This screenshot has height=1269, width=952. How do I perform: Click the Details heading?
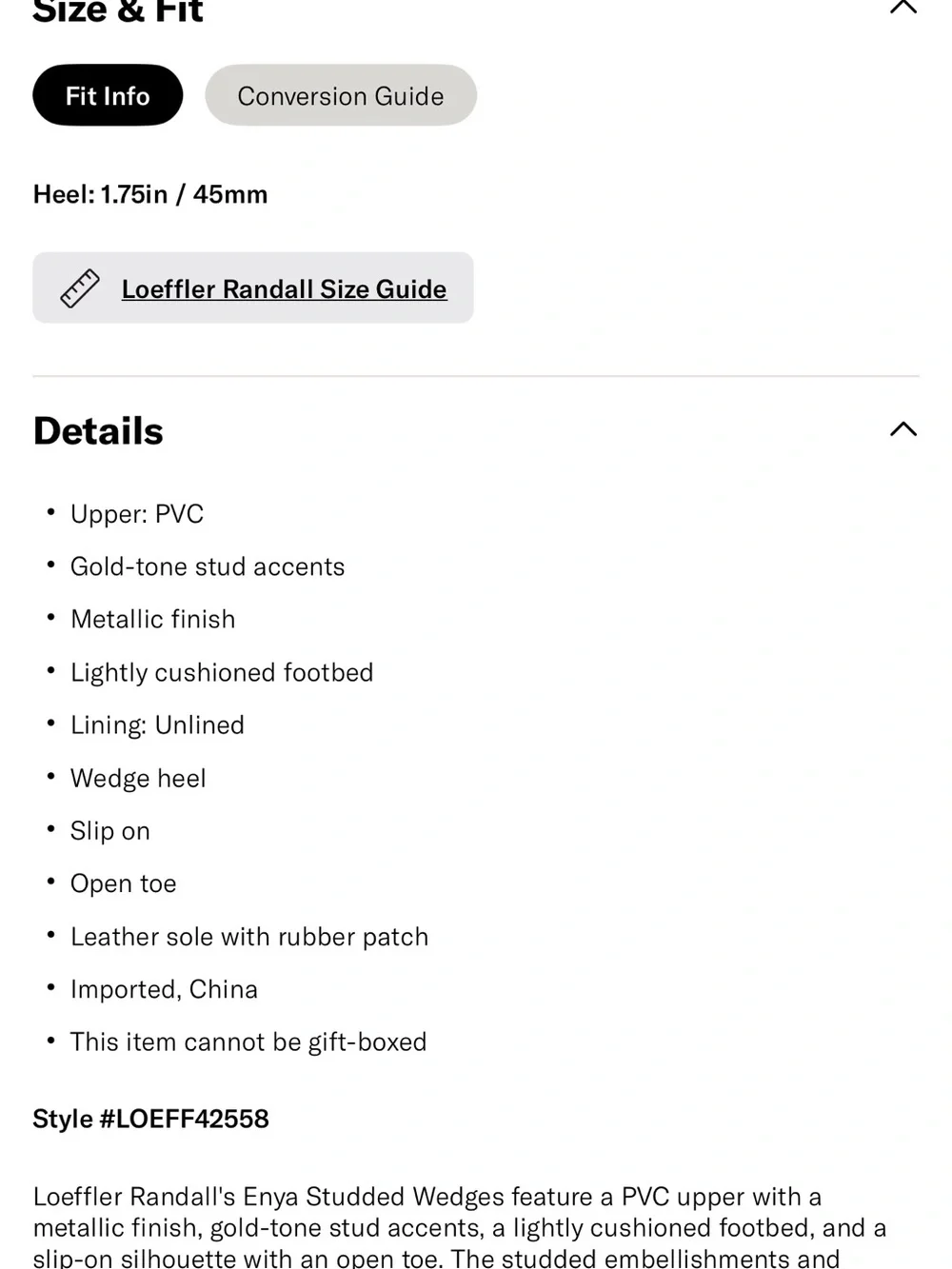coord(98,430)
